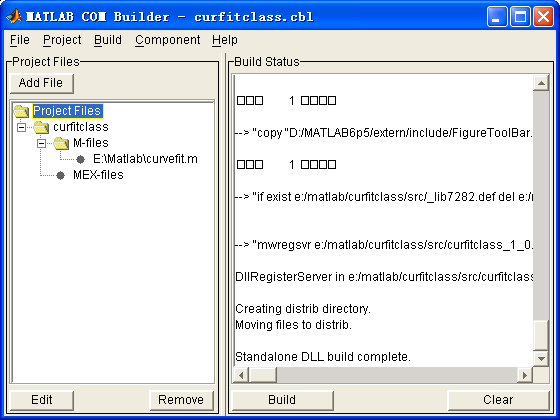The image size is (560, 420).
Task: Select the Project Files root folder icon
Action: (x=21, y=111)
